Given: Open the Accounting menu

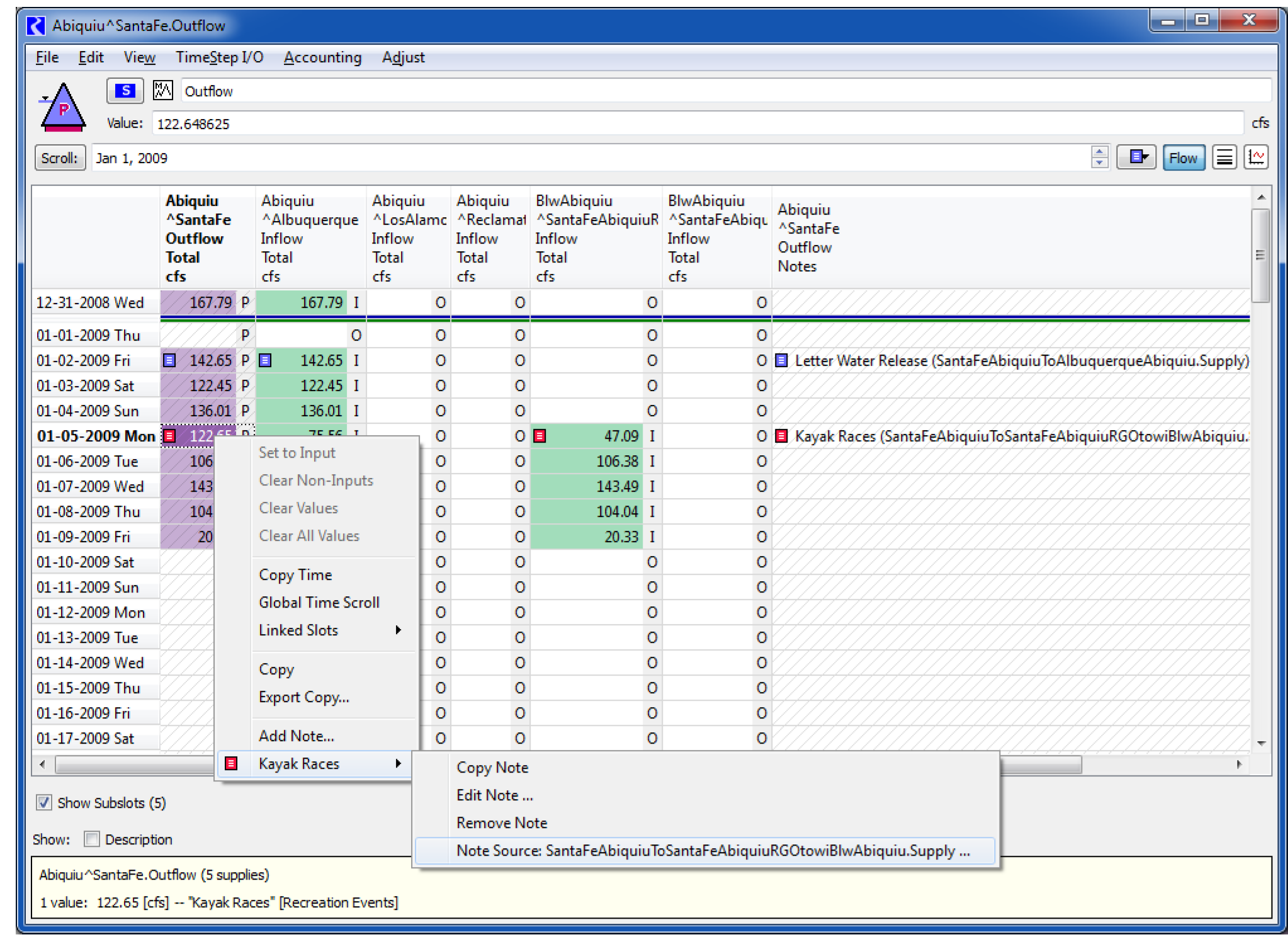Looking at the screenshot, I should click(322, 57).
